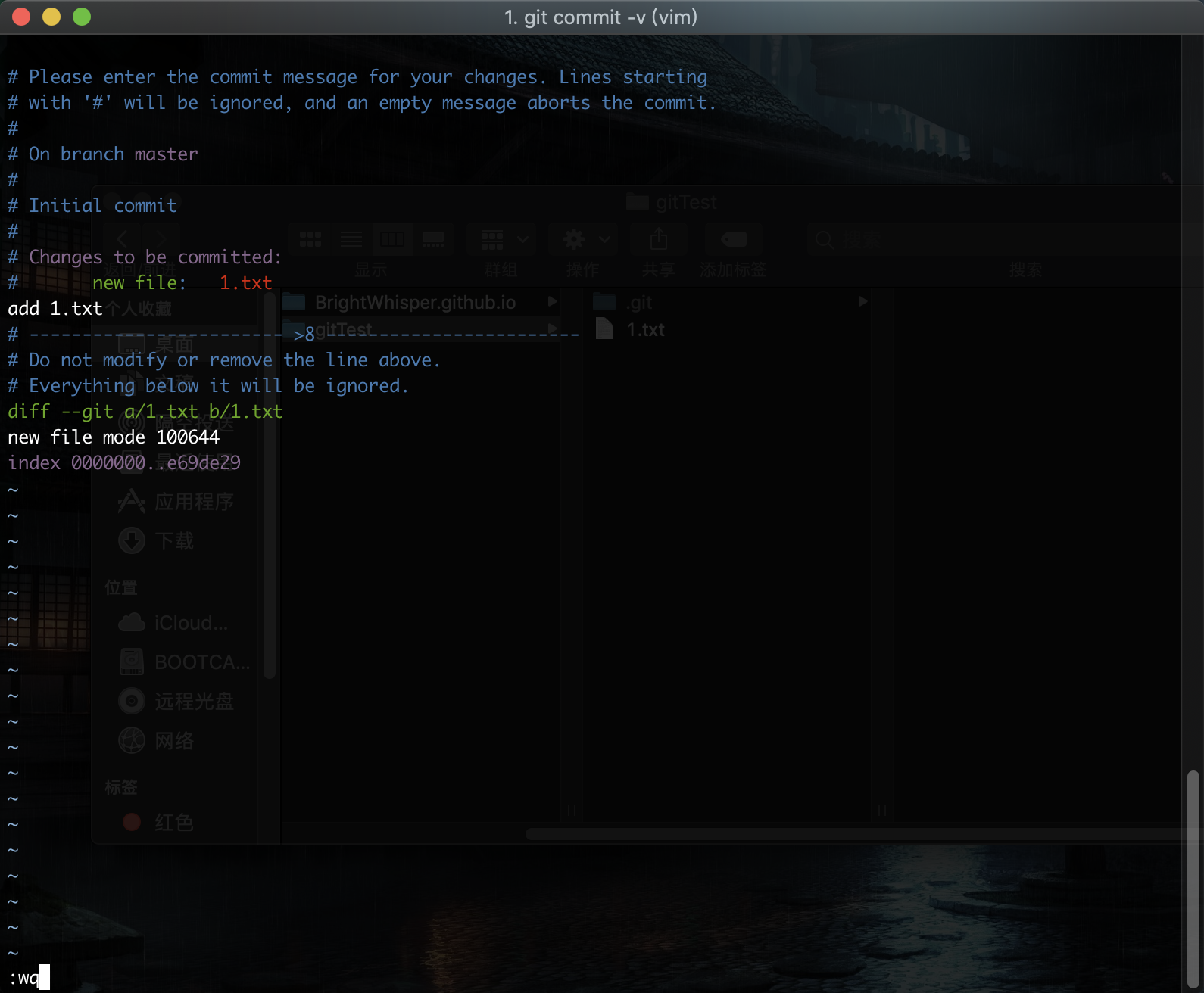The height and width of the screenshot is (993, 1204).
Task: Click the red '1.txt' new file name
Action: pyautogui.click(x=245, y=283)
